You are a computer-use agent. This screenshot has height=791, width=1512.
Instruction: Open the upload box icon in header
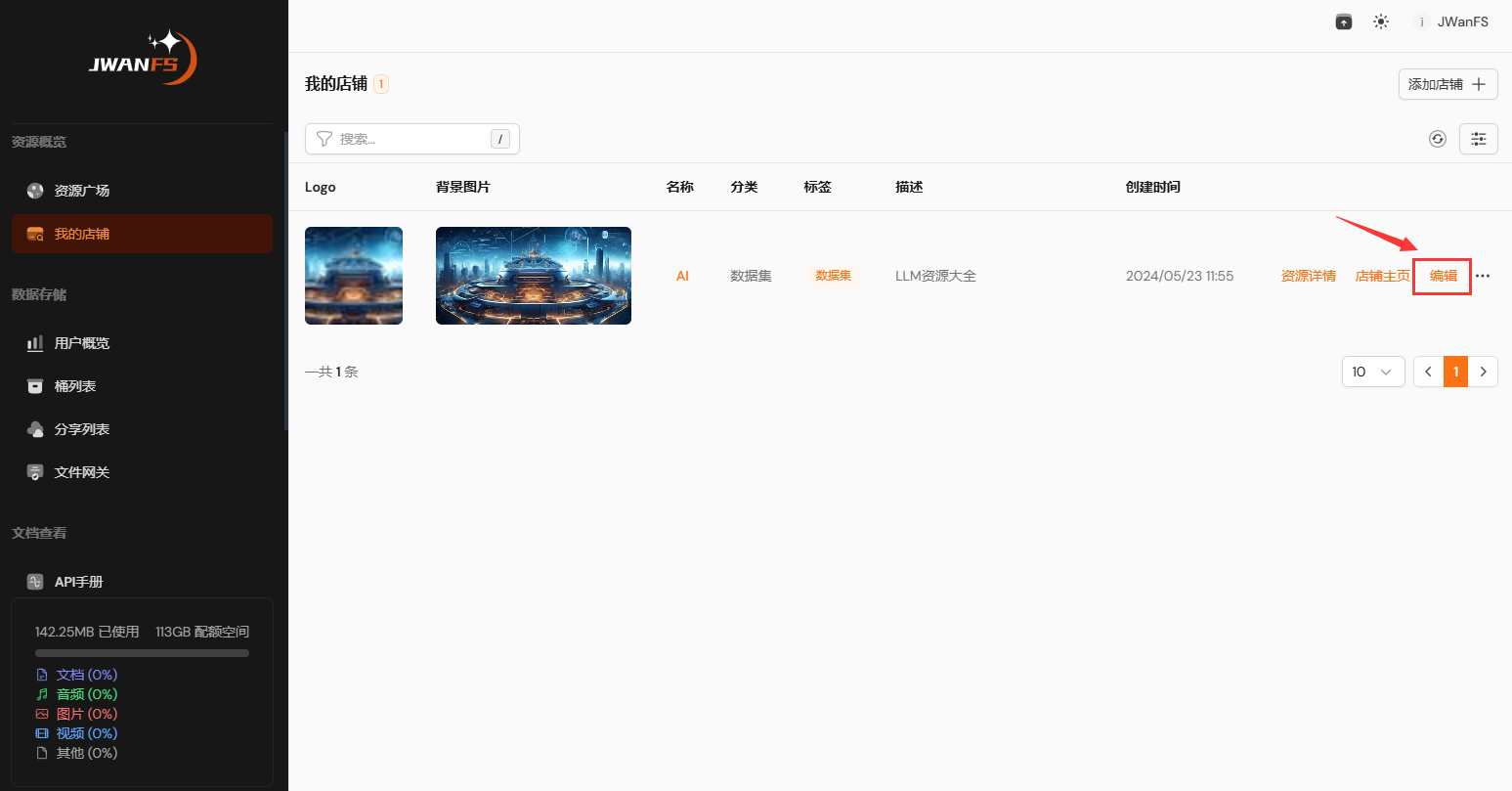tap(1344, 22)
